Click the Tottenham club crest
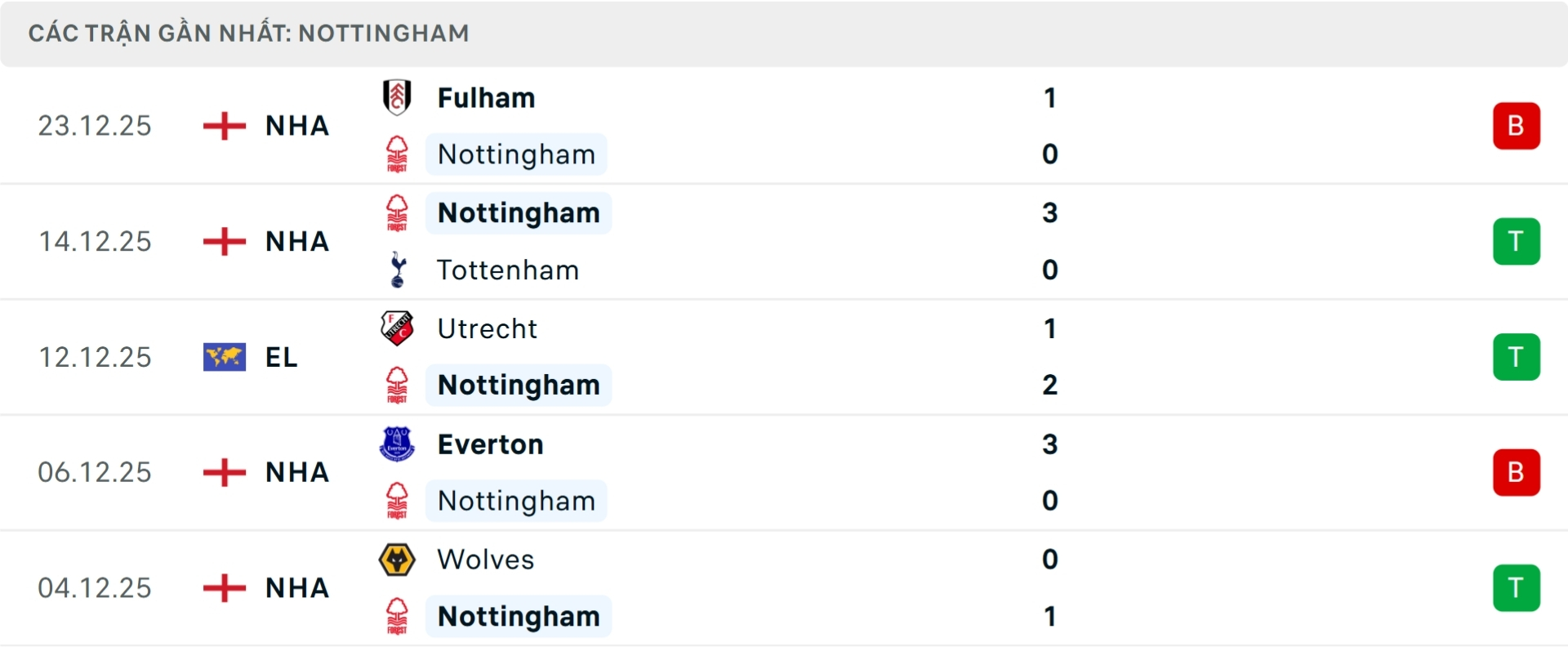Screen dimensions: 1568x647 coord(398,270)
